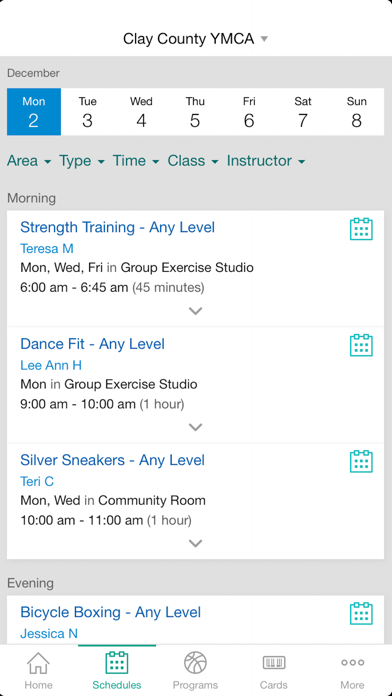392x696 pixels.
Task: Open Silver Sneakers - Any Level class
Action: pyautogui.click(x=112, y=460)
